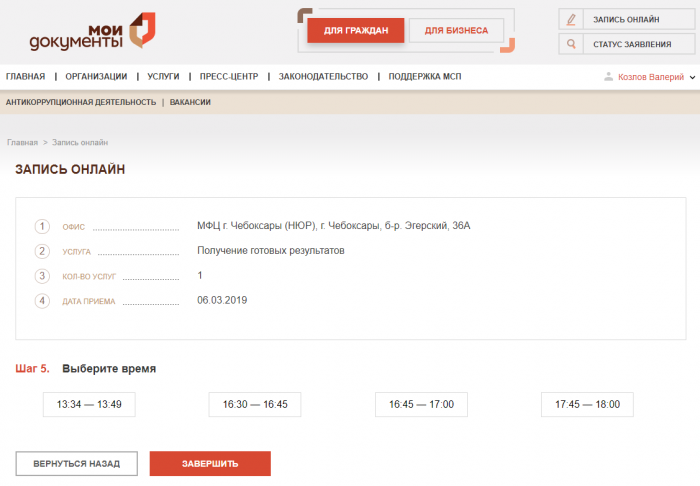The width and height of the screenshot is (700, 486).
Task: Open the Антикоррупционная деятельность link
Action: pos(81,102)
